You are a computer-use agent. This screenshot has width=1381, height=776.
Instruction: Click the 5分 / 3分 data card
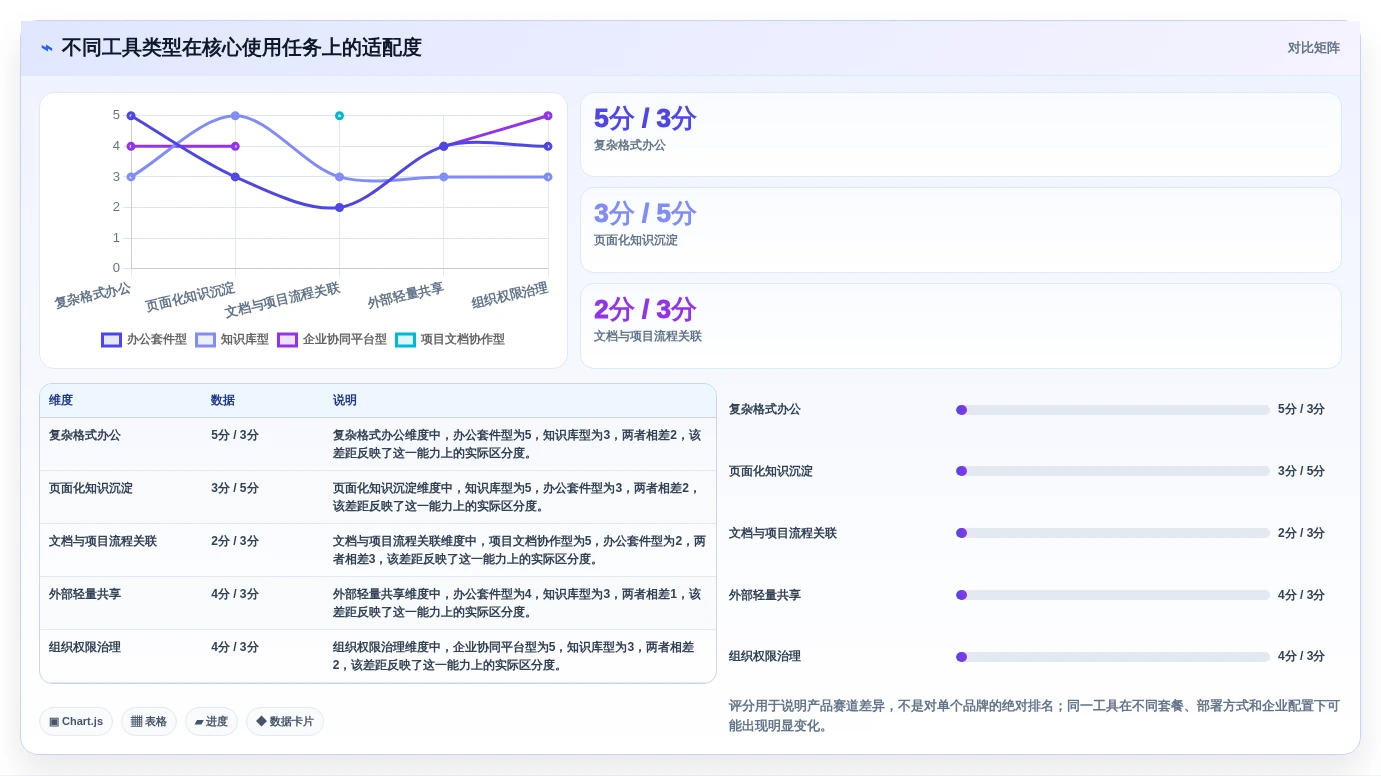(x=961, y=135)
